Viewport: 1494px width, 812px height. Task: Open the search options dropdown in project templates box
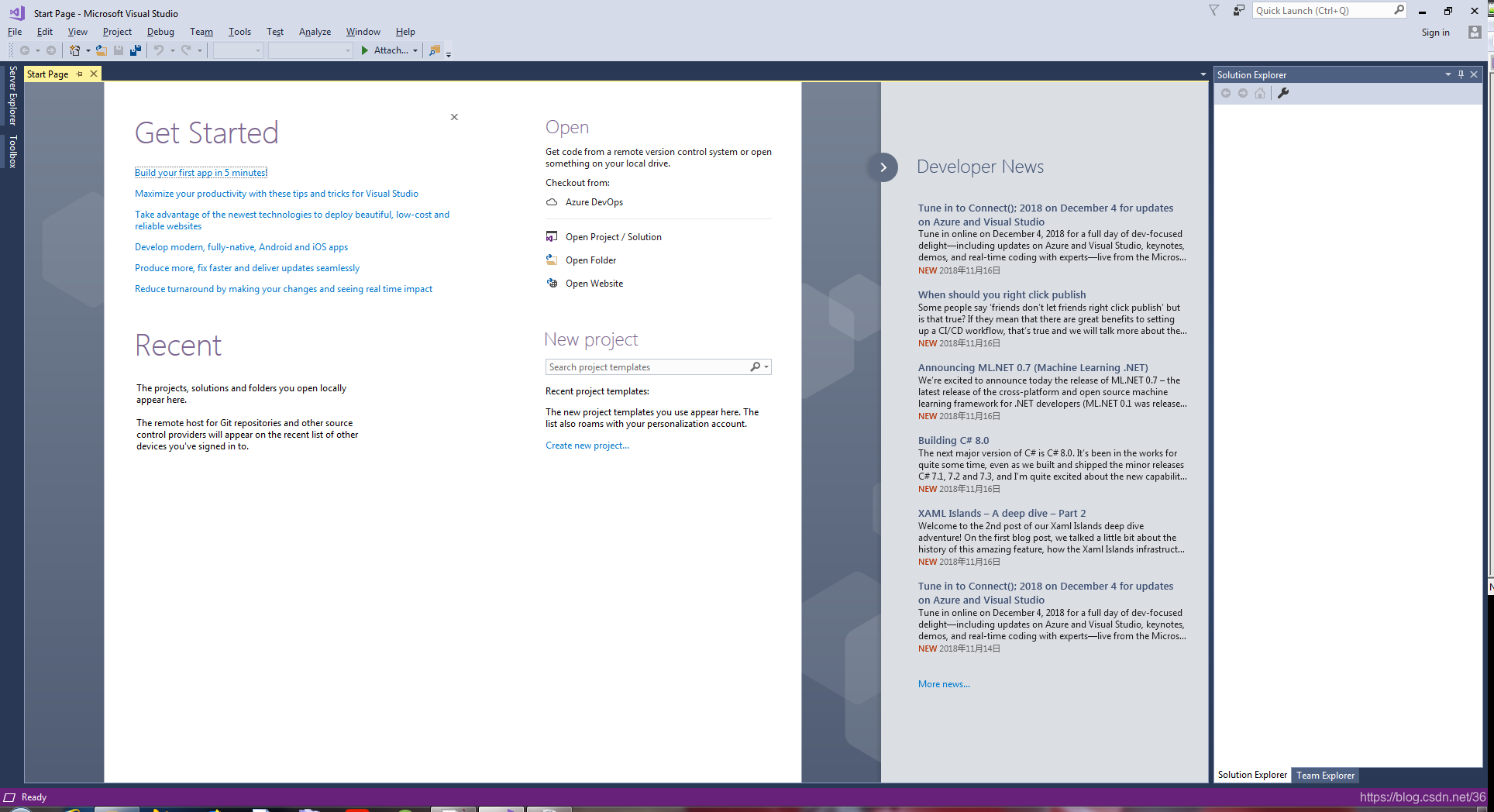tap(766, 367)
